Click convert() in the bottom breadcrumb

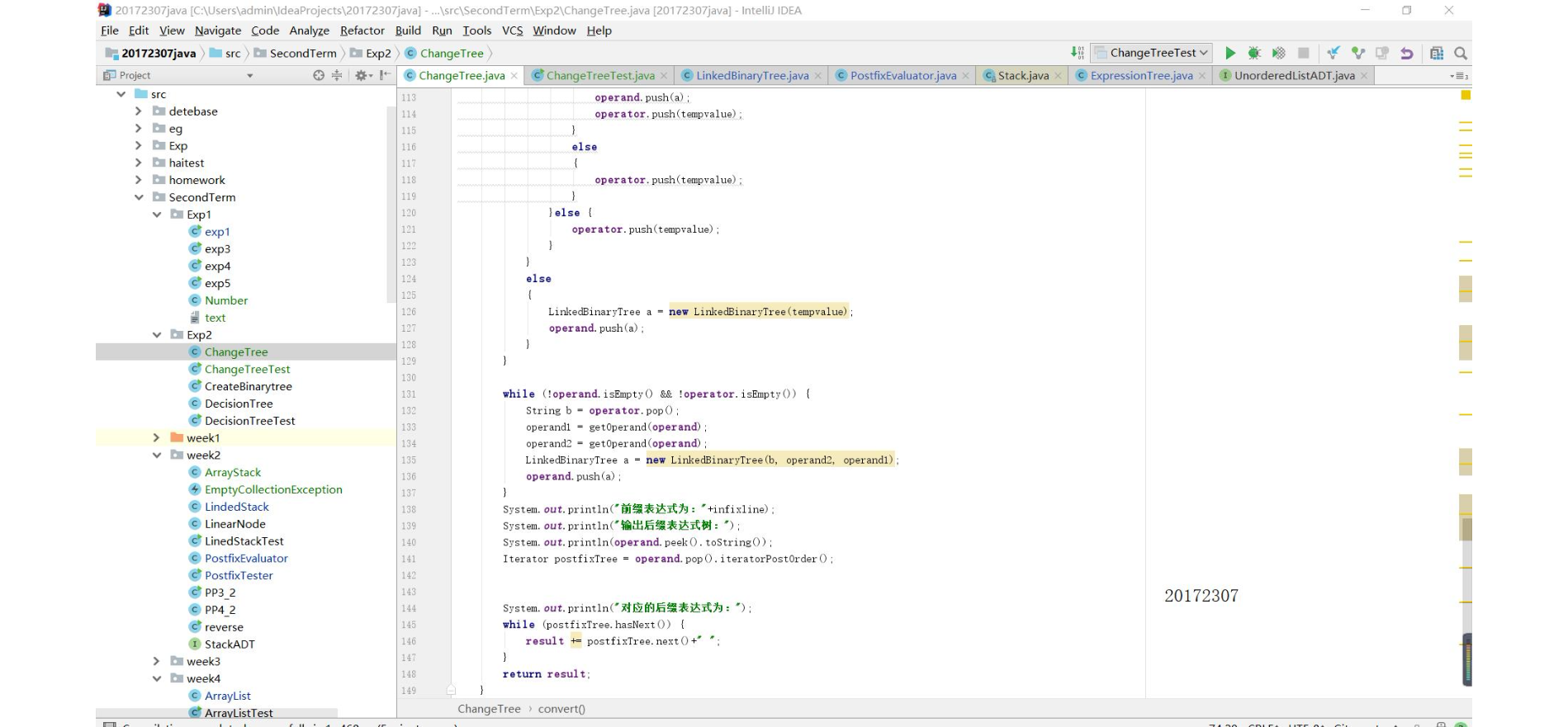point(561,709)
